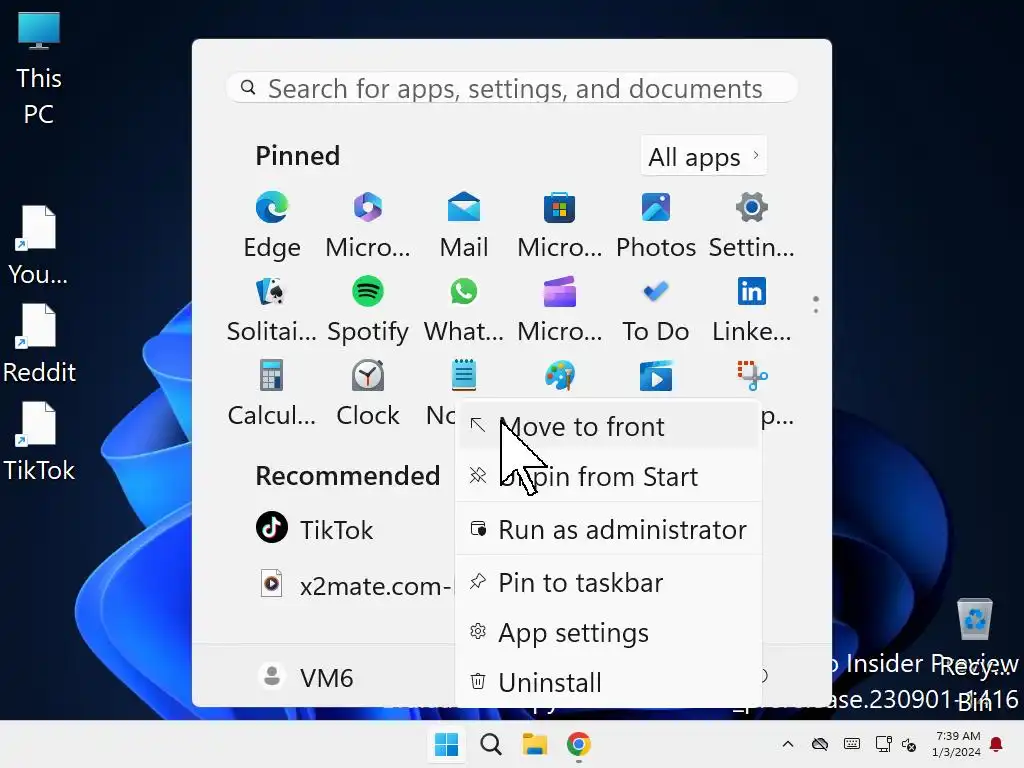
Task: Open LinkedIn from pinned apps
Action: click(752, 310)
